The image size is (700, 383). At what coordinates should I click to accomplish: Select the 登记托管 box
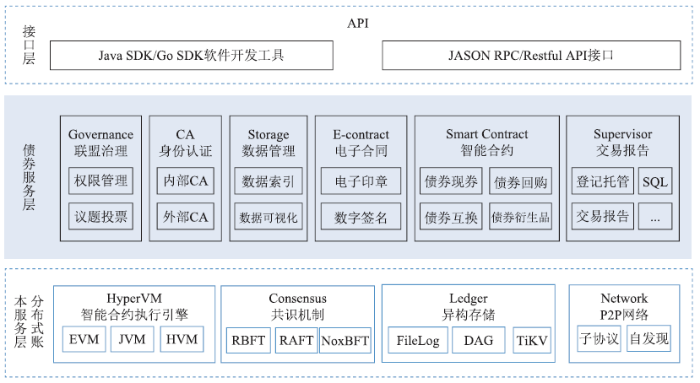click(x=603, y=181)
